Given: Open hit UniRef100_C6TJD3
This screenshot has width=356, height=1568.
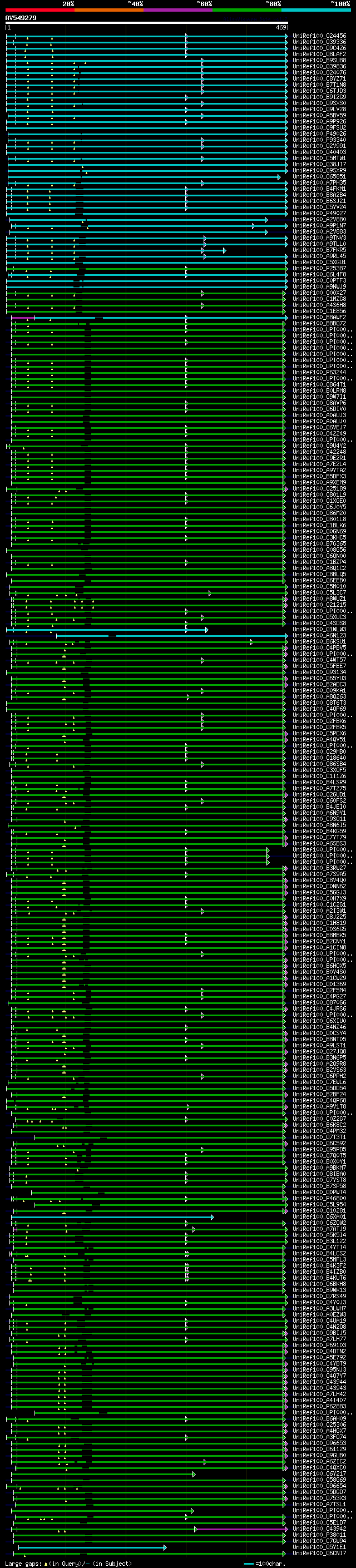Looking at the screenshot, I should coord(319,91).
